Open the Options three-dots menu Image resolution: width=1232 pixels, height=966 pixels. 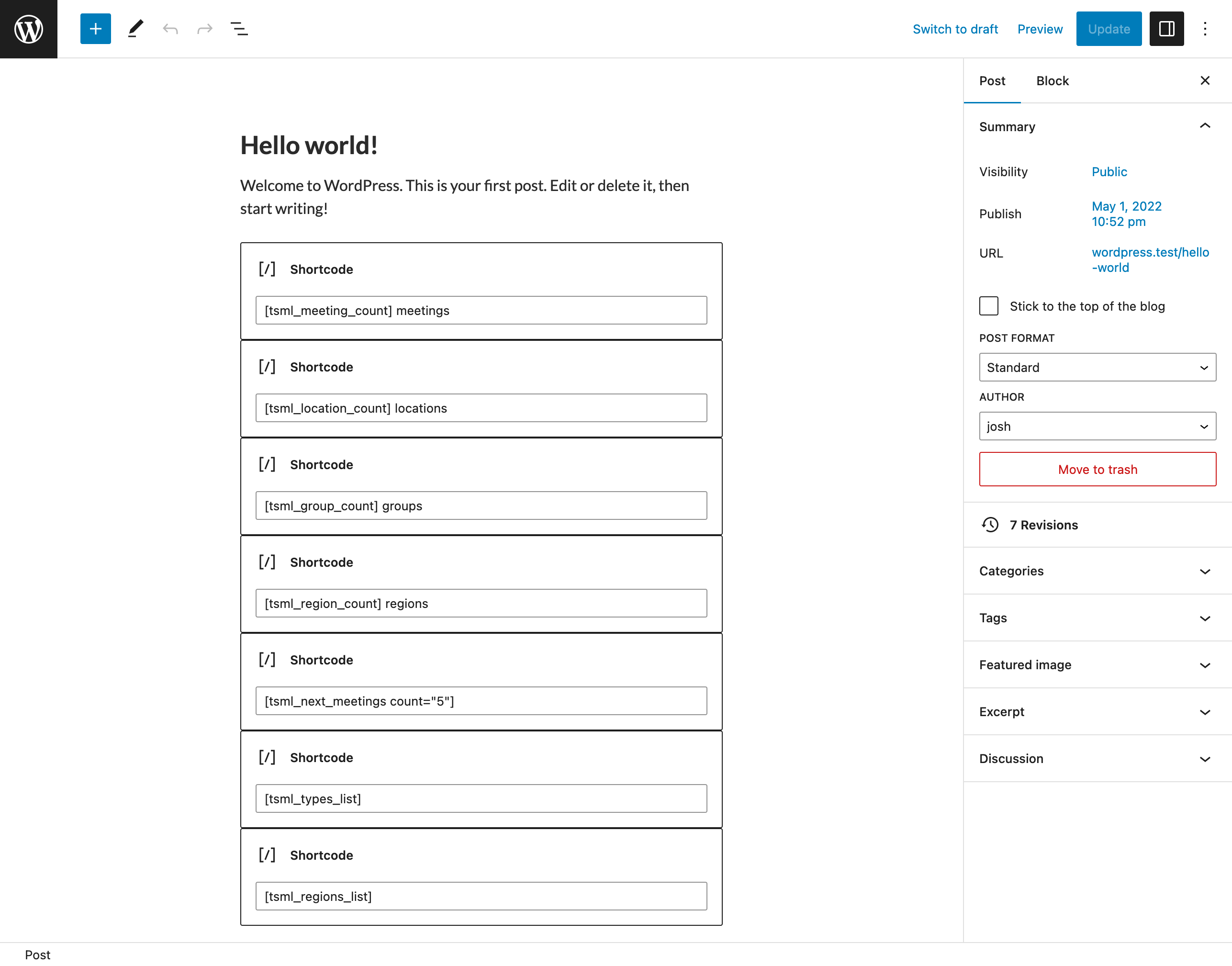(x=1205, y=29)
